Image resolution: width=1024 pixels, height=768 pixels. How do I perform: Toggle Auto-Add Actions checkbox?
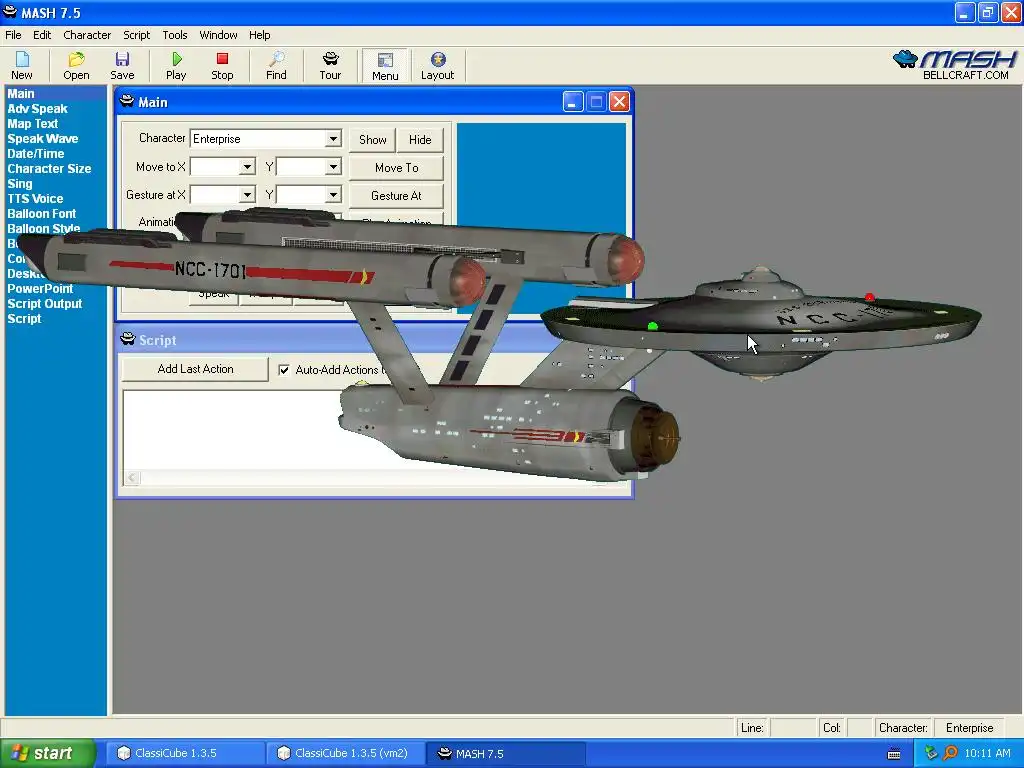284,370
